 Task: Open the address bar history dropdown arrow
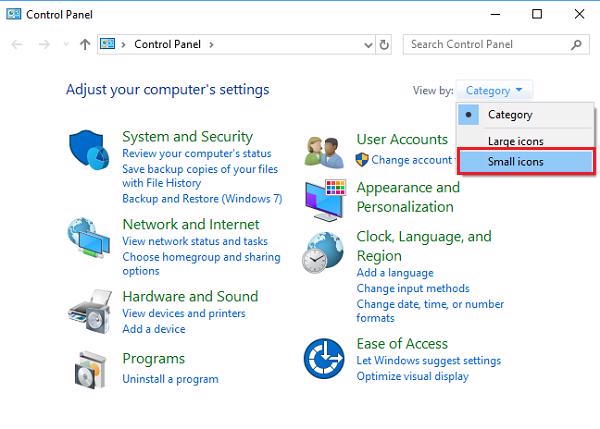[366, 45]
